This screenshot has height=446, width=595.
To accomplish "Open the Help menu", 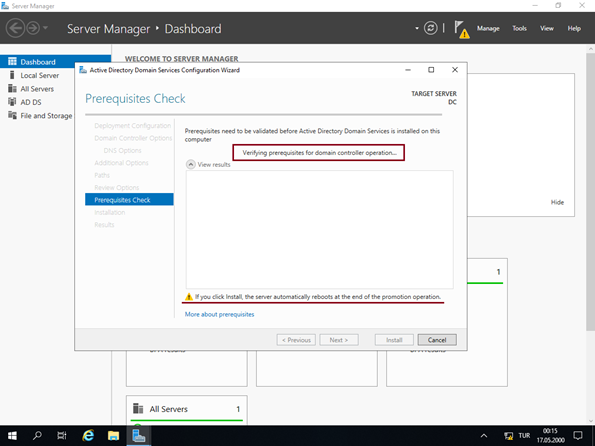I will (574, 28).
